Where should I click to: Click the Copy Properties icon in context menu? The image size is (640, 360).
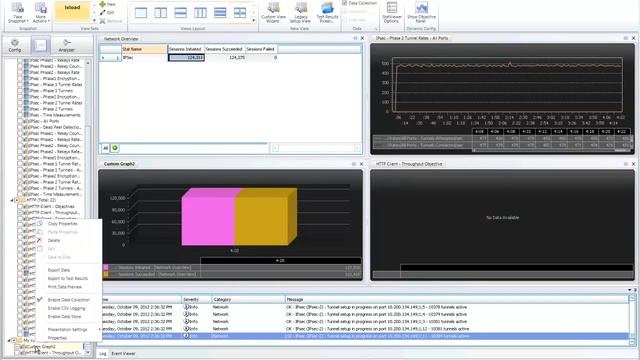(x=40, y=224)
